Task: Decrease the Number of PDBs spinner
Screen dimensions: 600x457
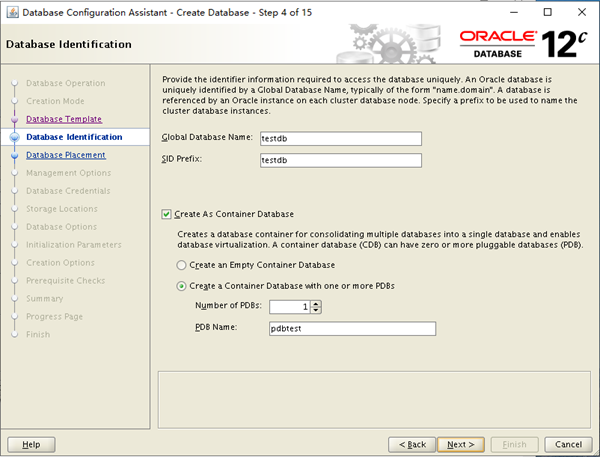Action: click(x=316, y=310)
